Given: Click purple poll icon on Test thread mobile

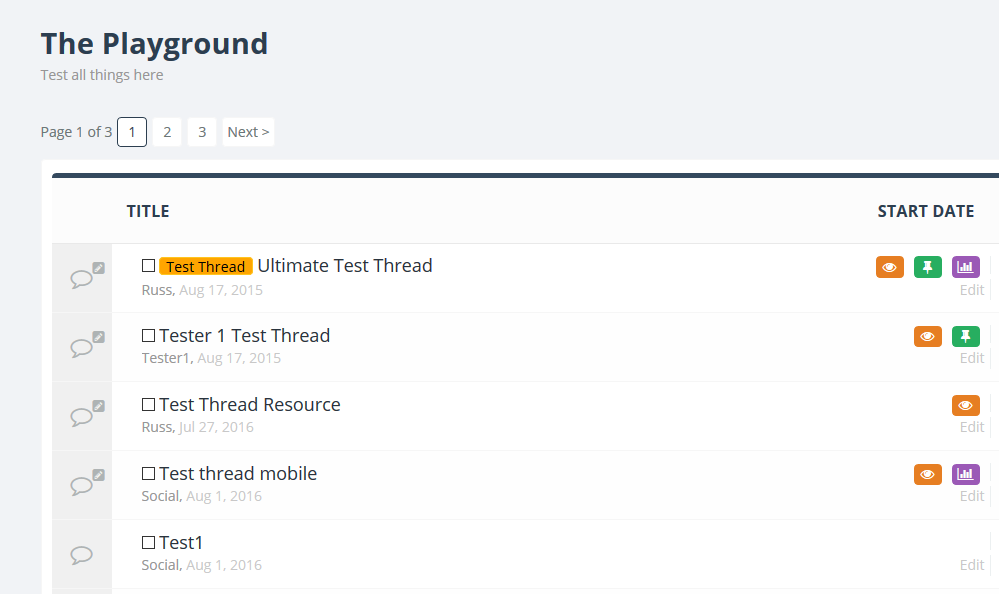Looking at the screenshot, I should pyautogui.click(x=966, y=474).
